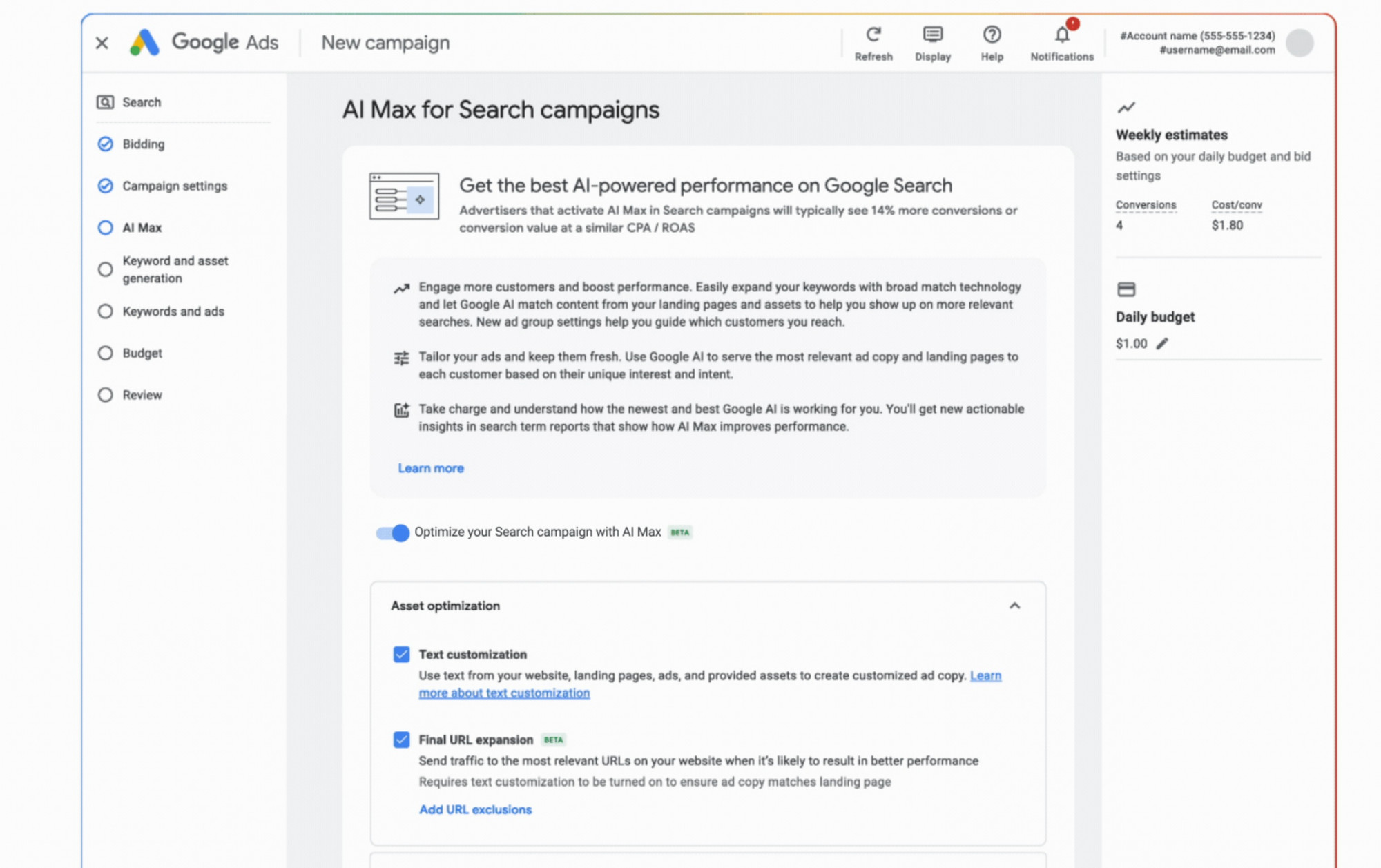Open the Help icon
This screenshot has width=1381, height=868.
click(x=992, y=35)
